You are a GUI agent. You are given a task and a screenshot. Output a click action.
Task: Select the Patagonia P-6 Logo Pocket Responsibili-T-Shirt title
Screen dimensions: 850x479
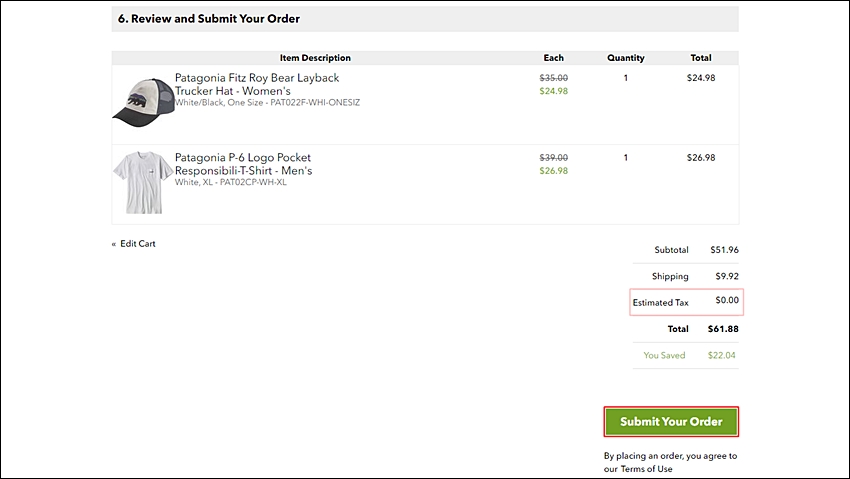243,164
